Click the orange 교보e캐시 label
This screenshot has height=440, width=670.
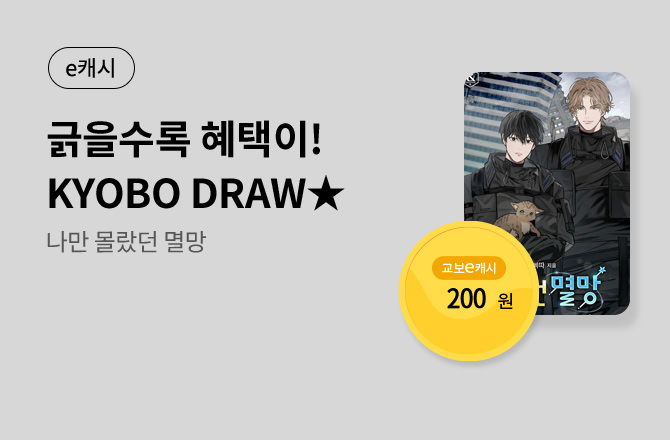[x=469, y=268]
